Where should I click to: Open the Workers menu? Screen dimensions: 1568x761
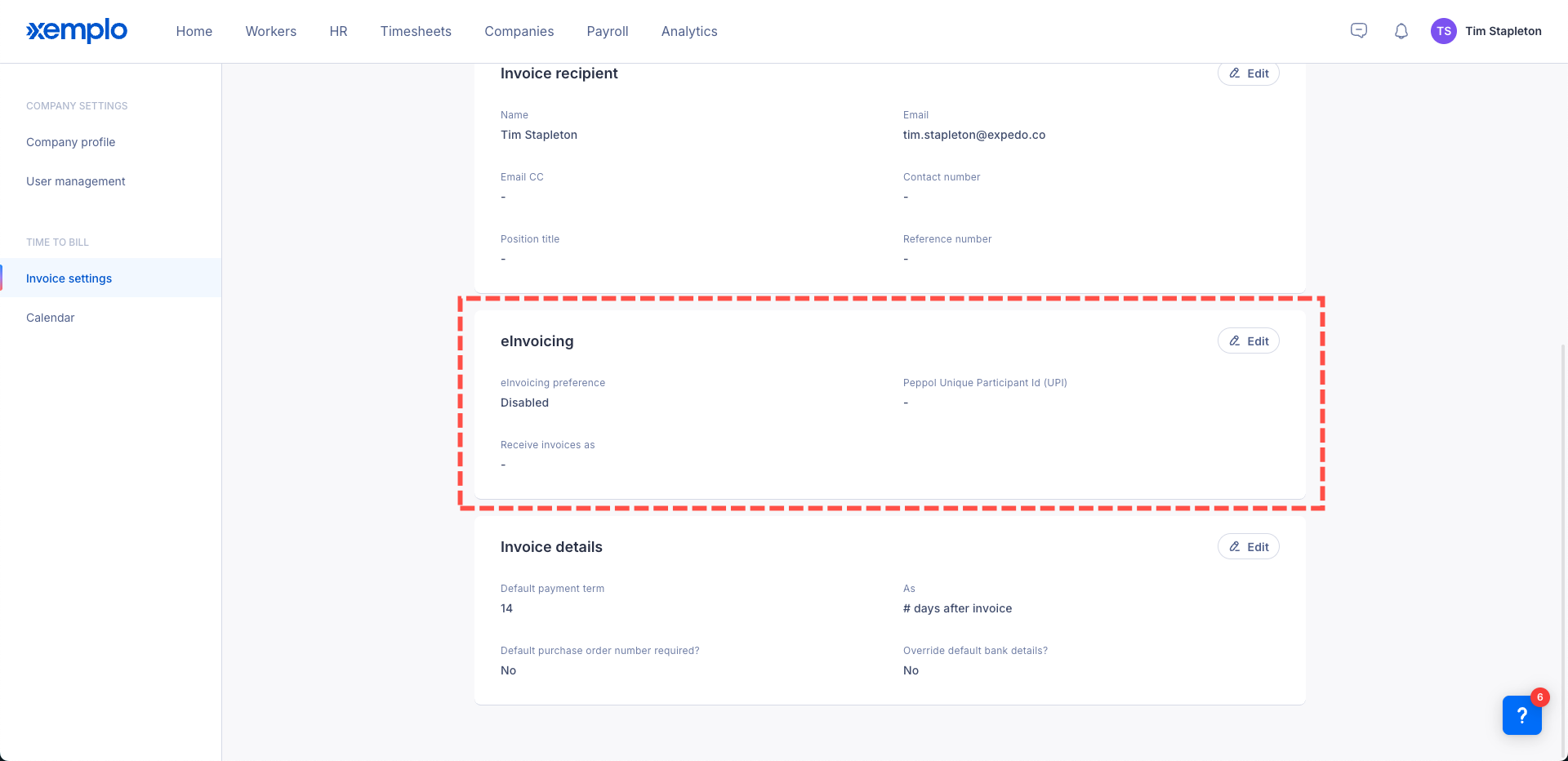tap(271, 31)
